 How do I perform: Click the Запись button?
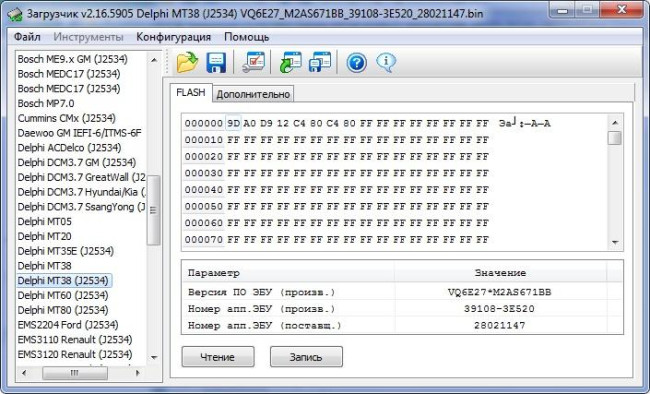tap(306, 357)
